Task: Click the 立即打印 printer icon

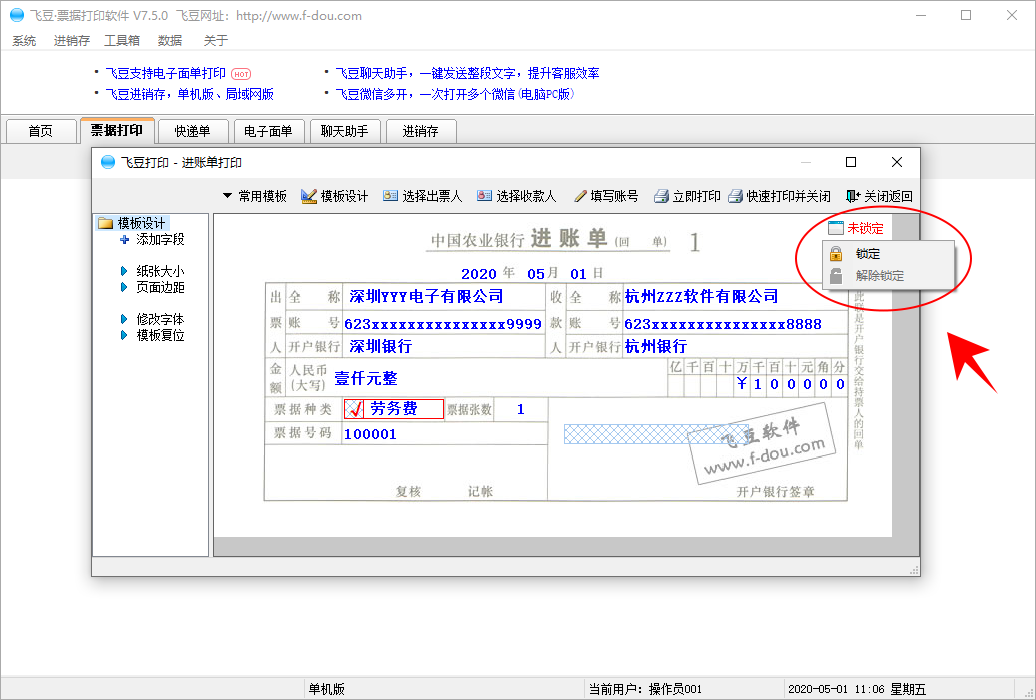Action: coord(661,196)
